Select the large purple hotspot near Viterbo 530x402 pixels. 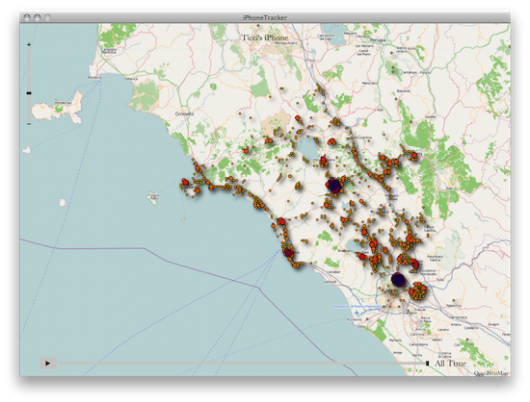pos(333,185)
